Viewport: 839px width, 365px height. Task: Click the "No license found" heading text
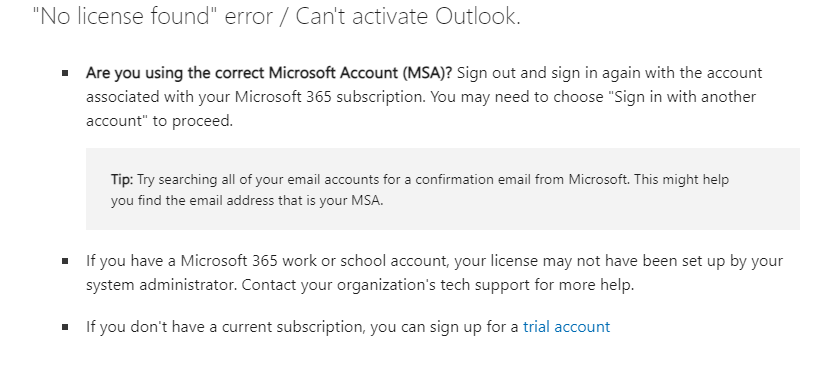pyautogui.click(x=121, y=16)
